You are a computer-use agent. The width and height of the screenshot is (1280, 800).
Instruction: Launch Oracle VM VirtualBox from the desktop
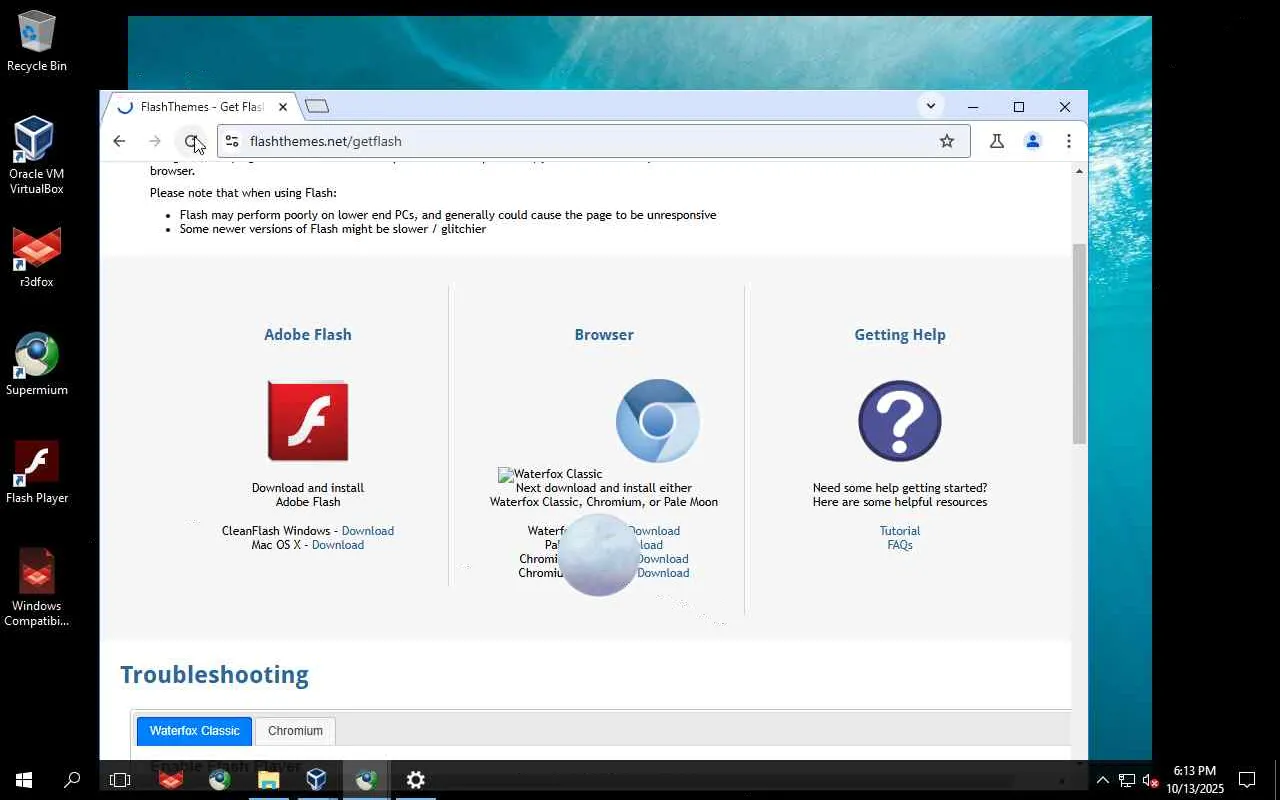tap(36, 155)
